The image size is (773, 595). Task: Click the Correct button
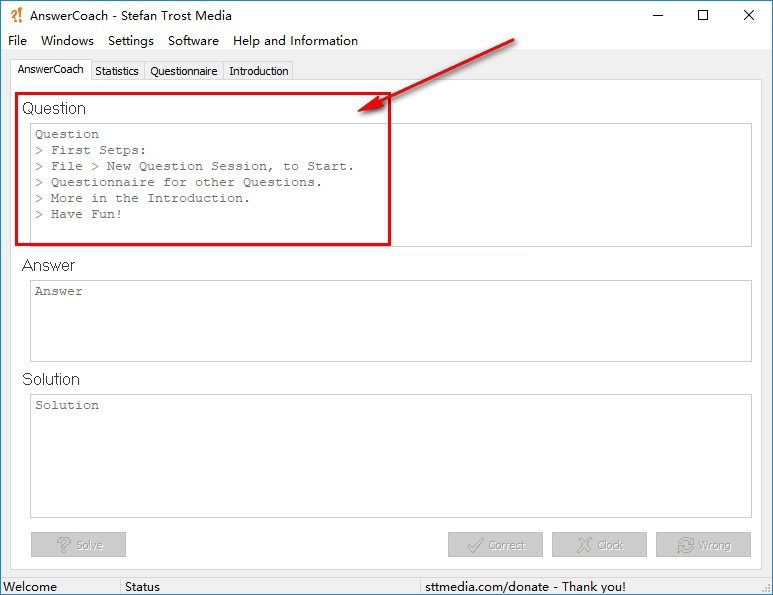point(495,545)
